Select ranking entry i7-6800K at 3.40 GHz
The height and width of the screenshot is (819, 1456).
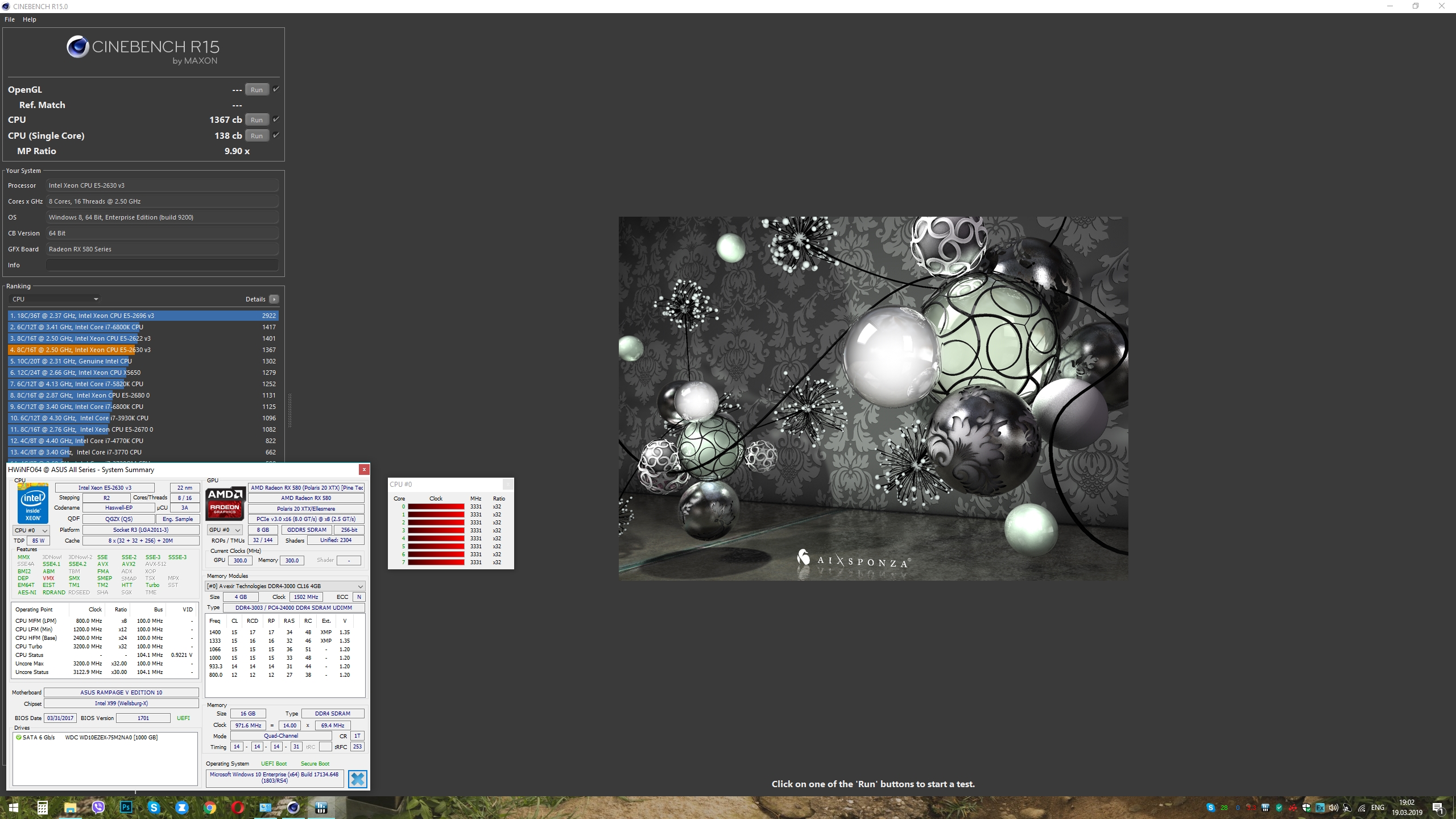(x=143, y=407)
